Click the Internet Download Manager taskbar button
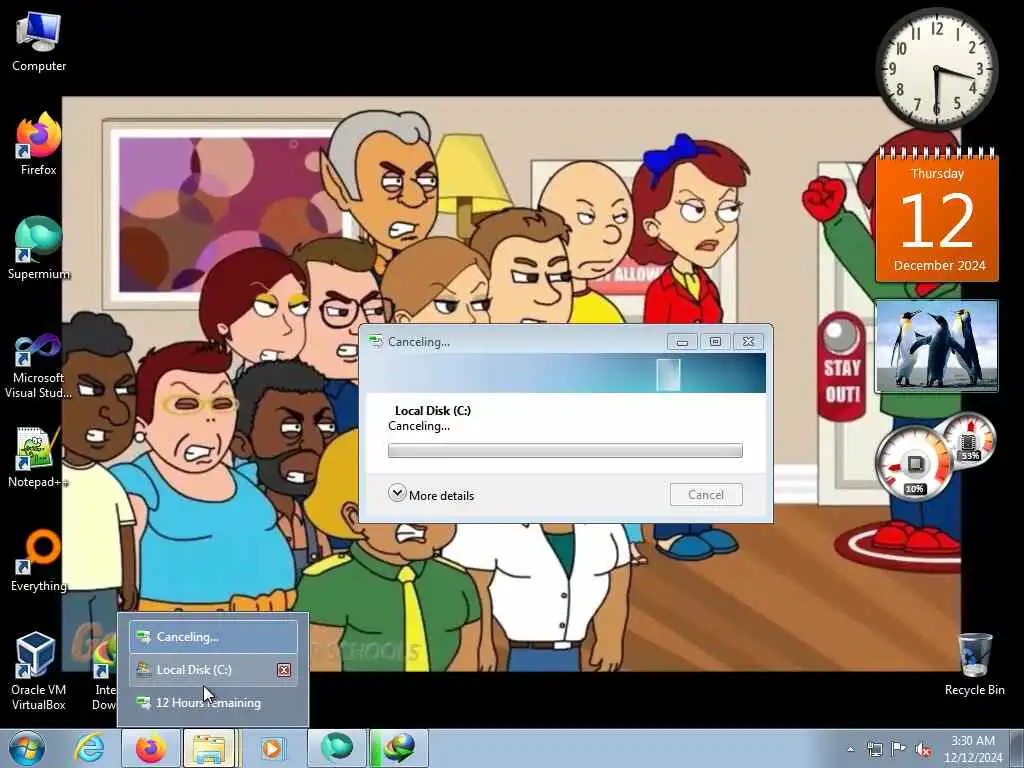Screen dimensions: 1024x768 click(398, 748)
